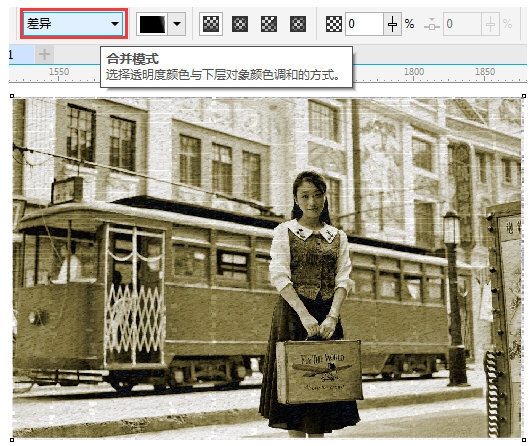This screenshot has height=446, width=529.
Task: Select the third transparency target icon
Action: click(x=269, y=24)
